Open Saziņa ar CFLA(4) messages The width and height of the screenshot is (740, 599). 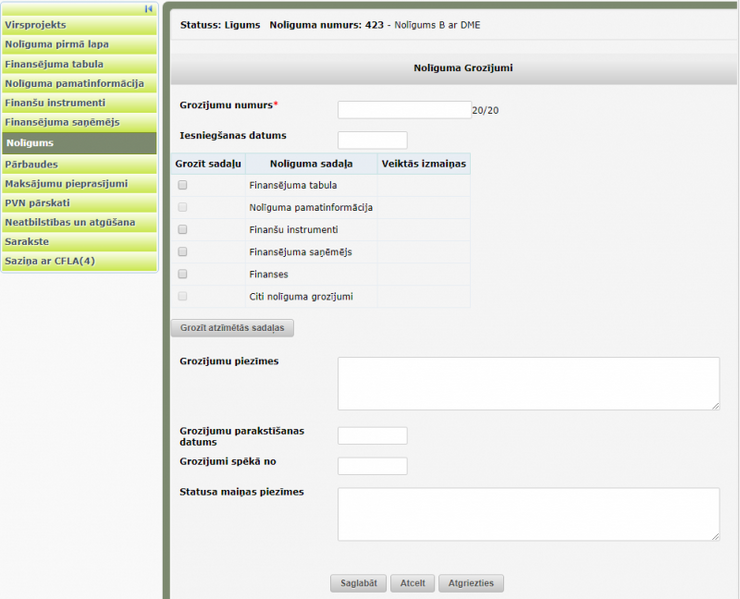[79, 261]
